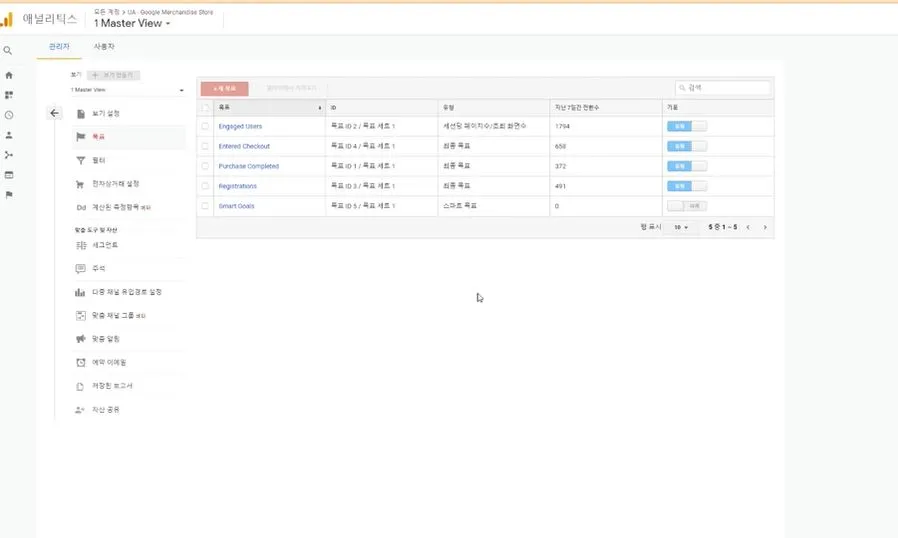This screenshot has height=538, width=898.
Task: Open the real-time clock icon
Action: [x=9, y=115]
